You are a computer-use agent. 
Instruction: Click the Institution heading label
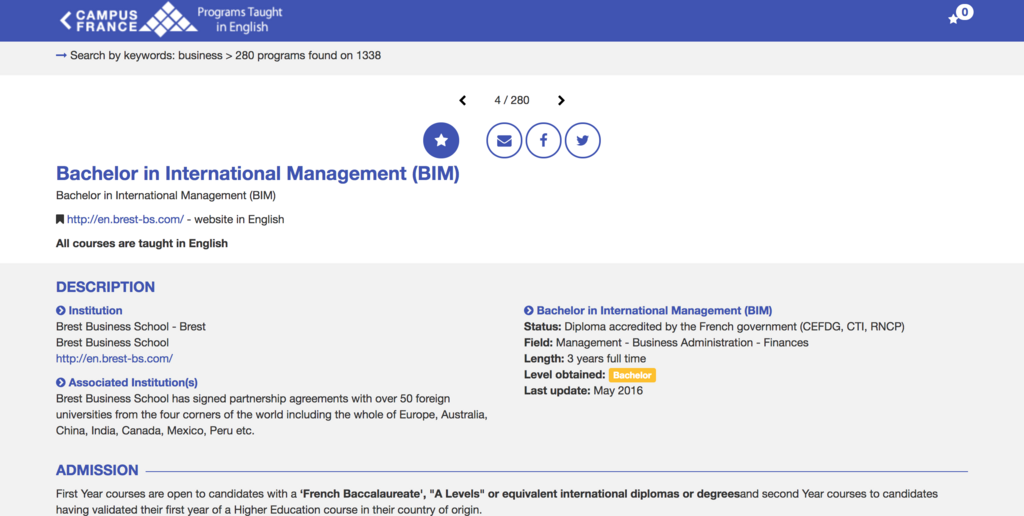point(95,311)
